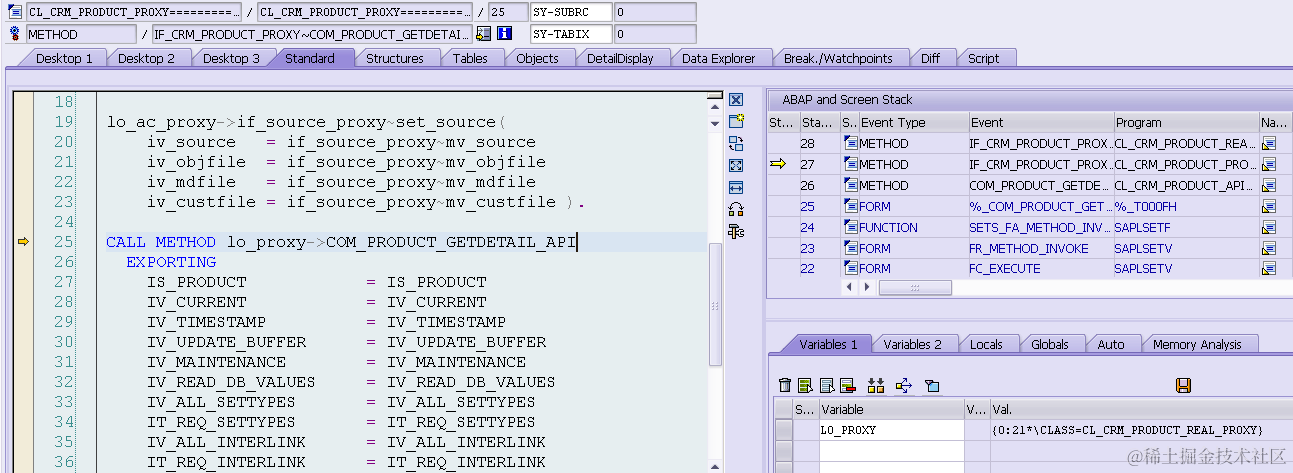This screenshot has width=1293, height=473.
Task: Switch to the Desktop 3 tab
Action: [231, 58]
